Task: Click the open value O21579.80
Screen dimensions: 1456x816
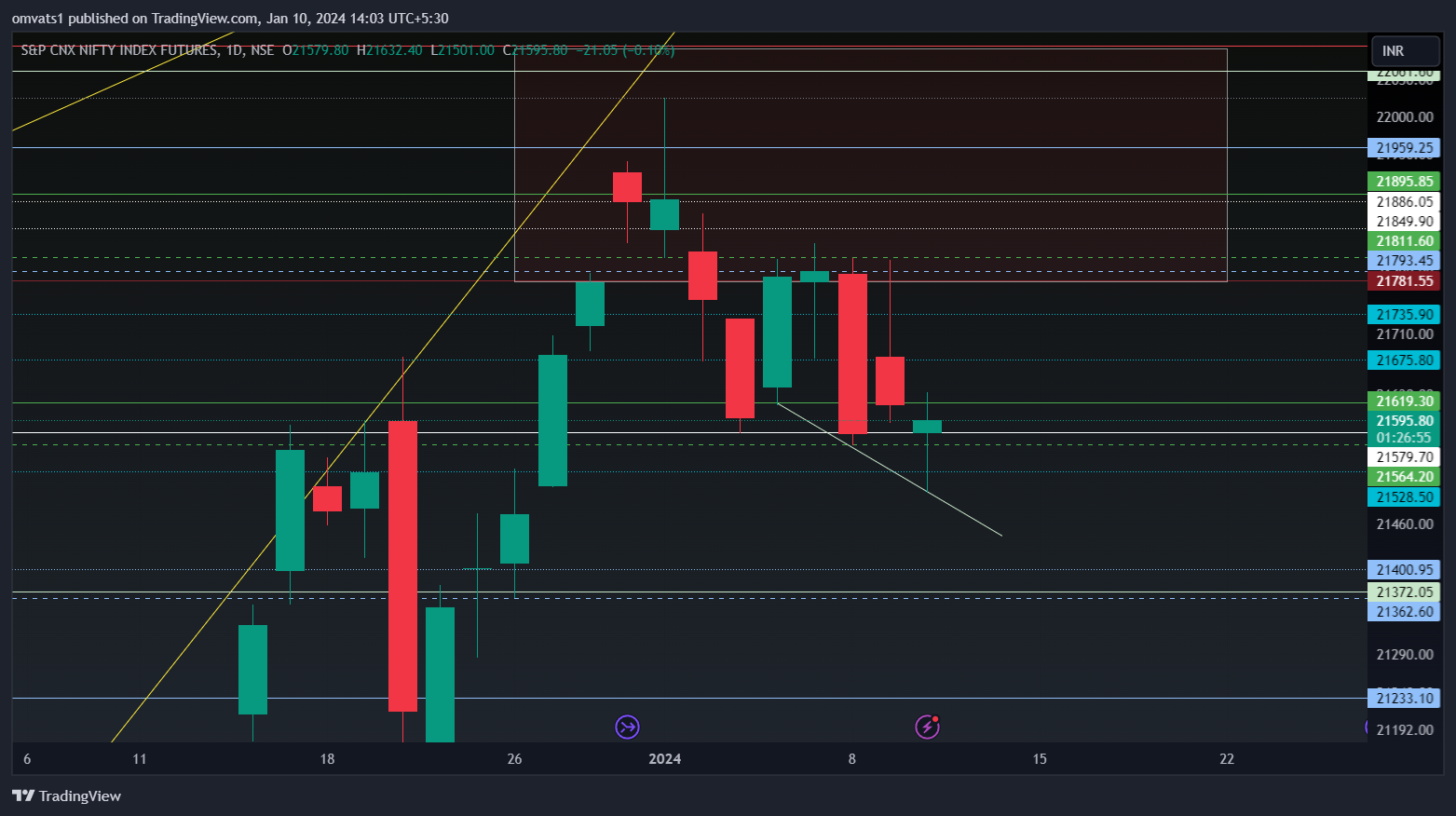Action: (x=316, y=50)
